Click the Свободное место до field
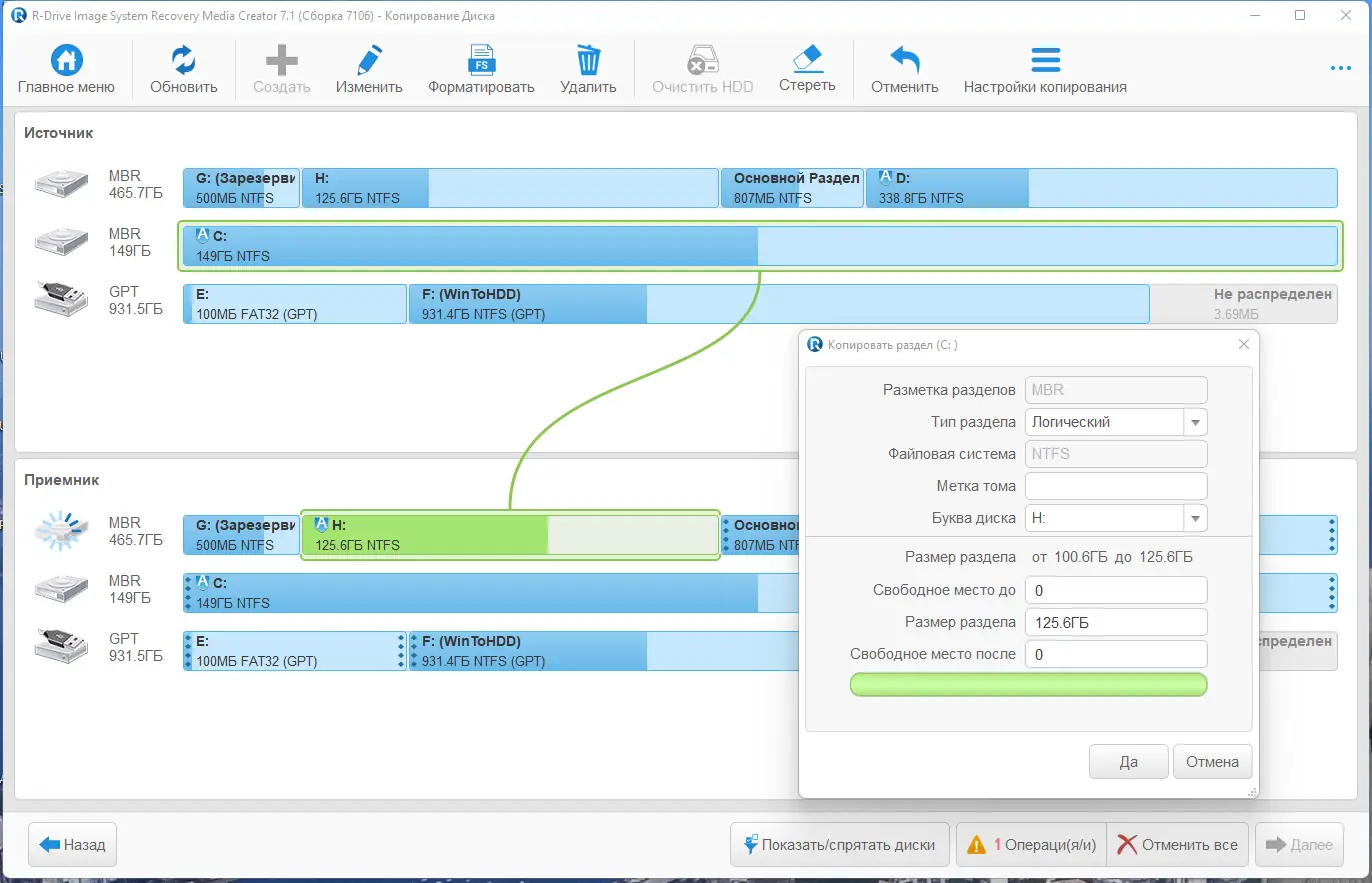1372x883 pixels. pyautogui.click(x=1116, y=590)
